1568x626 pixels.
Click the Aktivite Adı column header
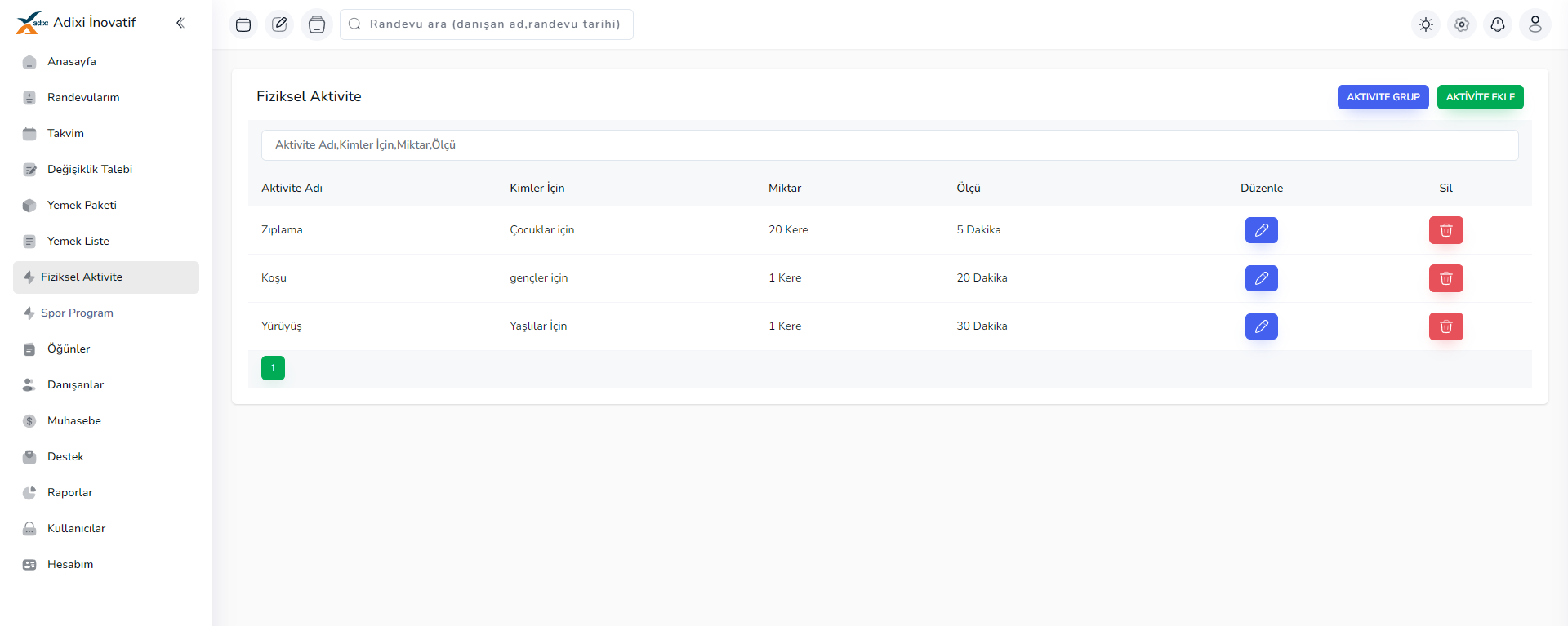click(x=292, y=189)
